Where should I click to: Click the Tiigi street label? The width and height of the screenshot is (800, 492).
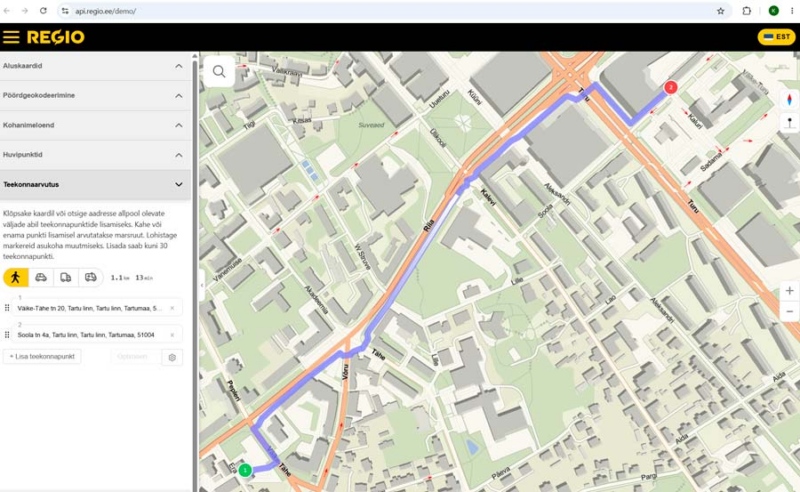249,124
